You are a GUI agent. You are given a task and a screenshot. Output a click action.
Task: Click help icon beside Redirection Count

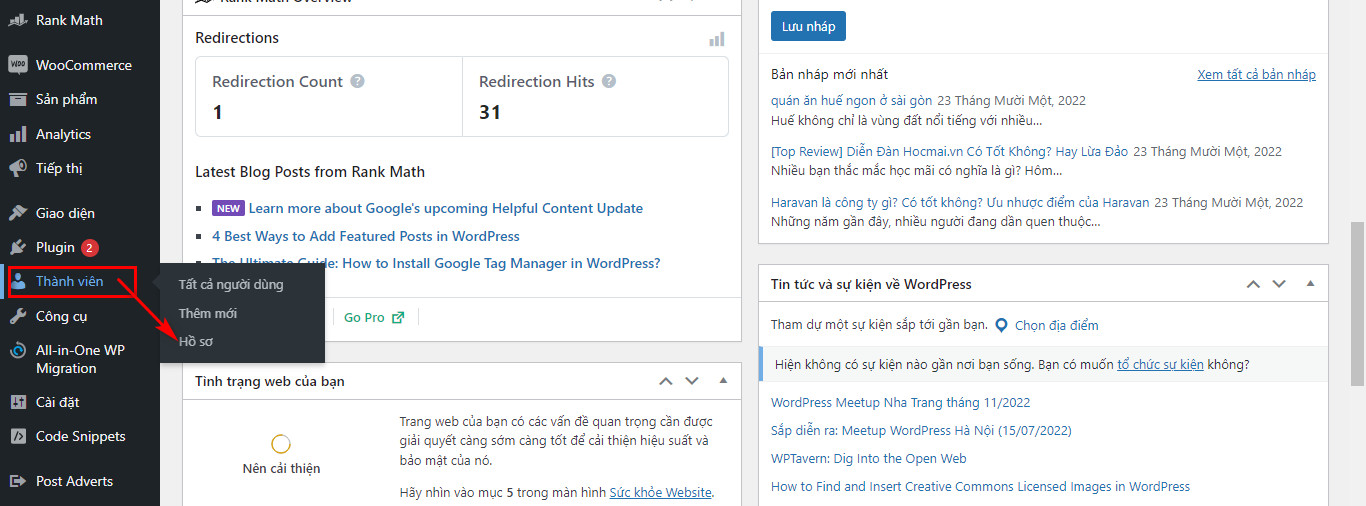357,81
